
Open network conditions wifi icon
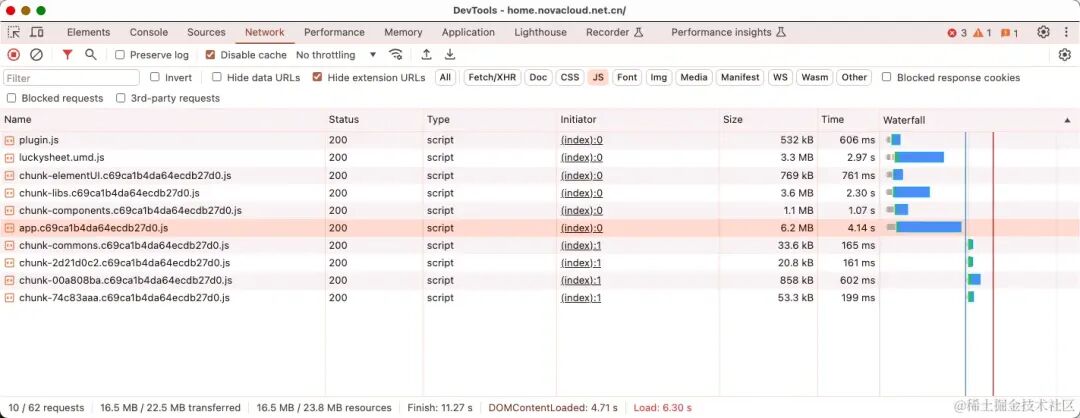tap(395, 54)
